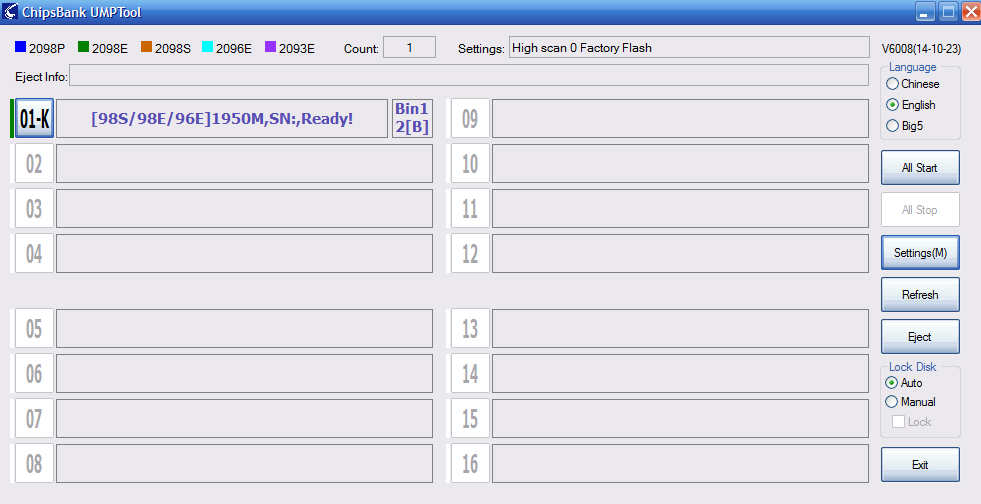The image size is (981, 504).
Task: Click the Bin1 2[B] info box
Action: [x=412, y=118]
